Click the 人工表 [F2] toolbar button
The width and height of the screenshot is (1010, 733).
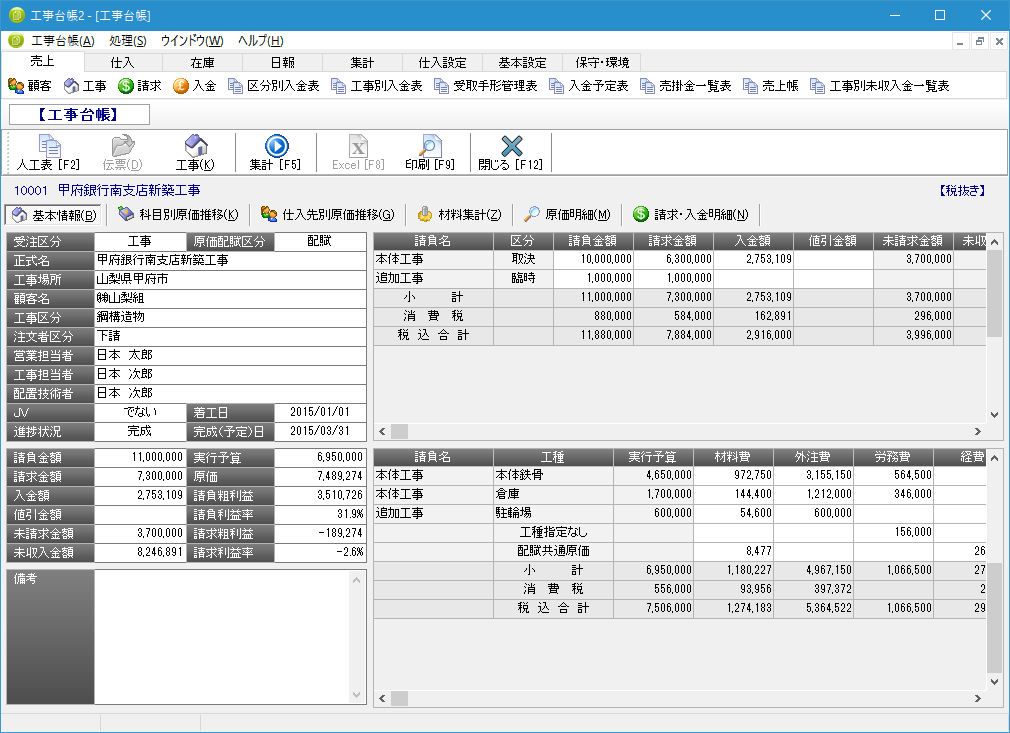coord(48,153)
